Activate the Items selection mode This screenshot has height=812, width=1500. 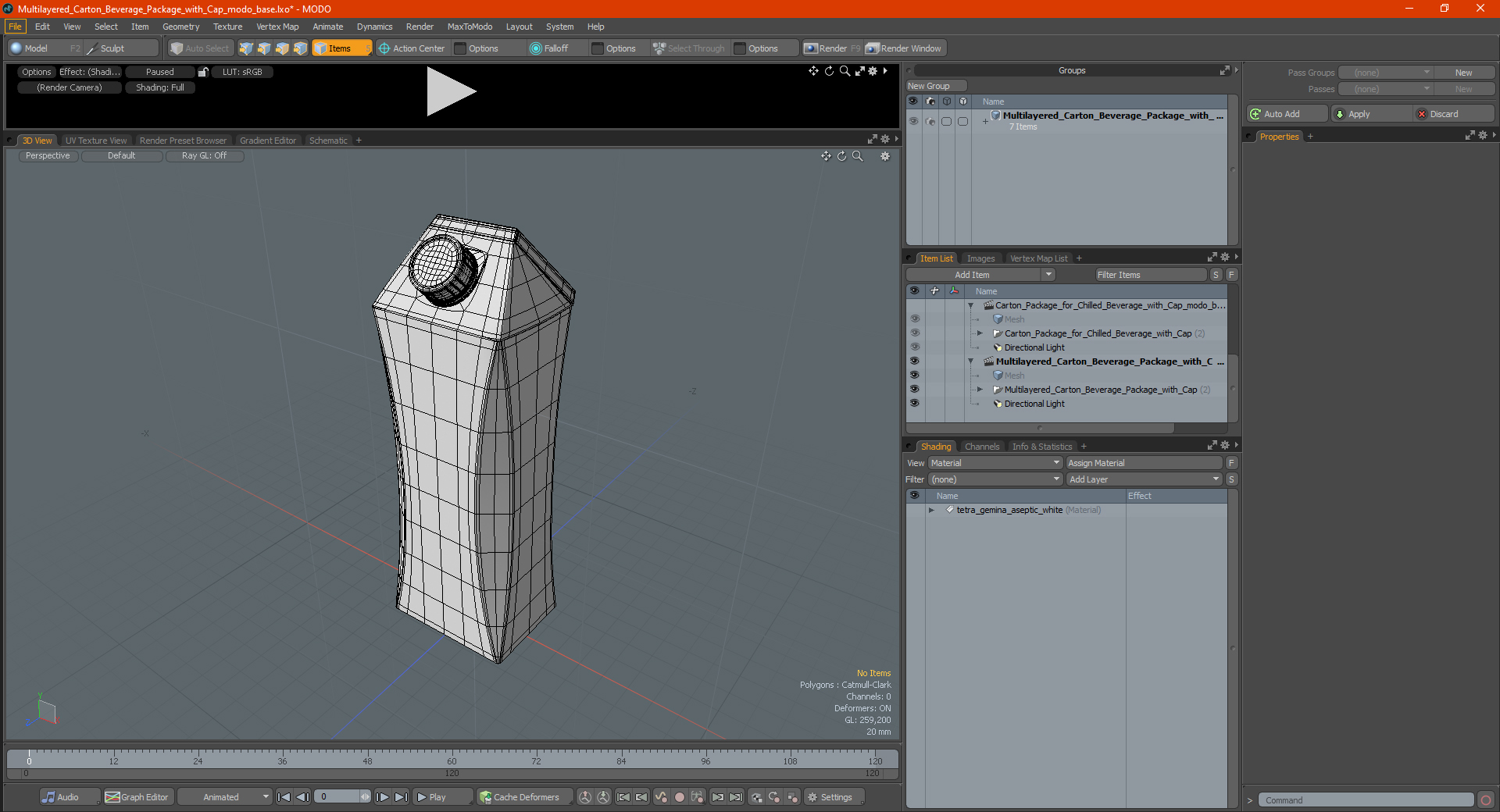coord(341,48)
